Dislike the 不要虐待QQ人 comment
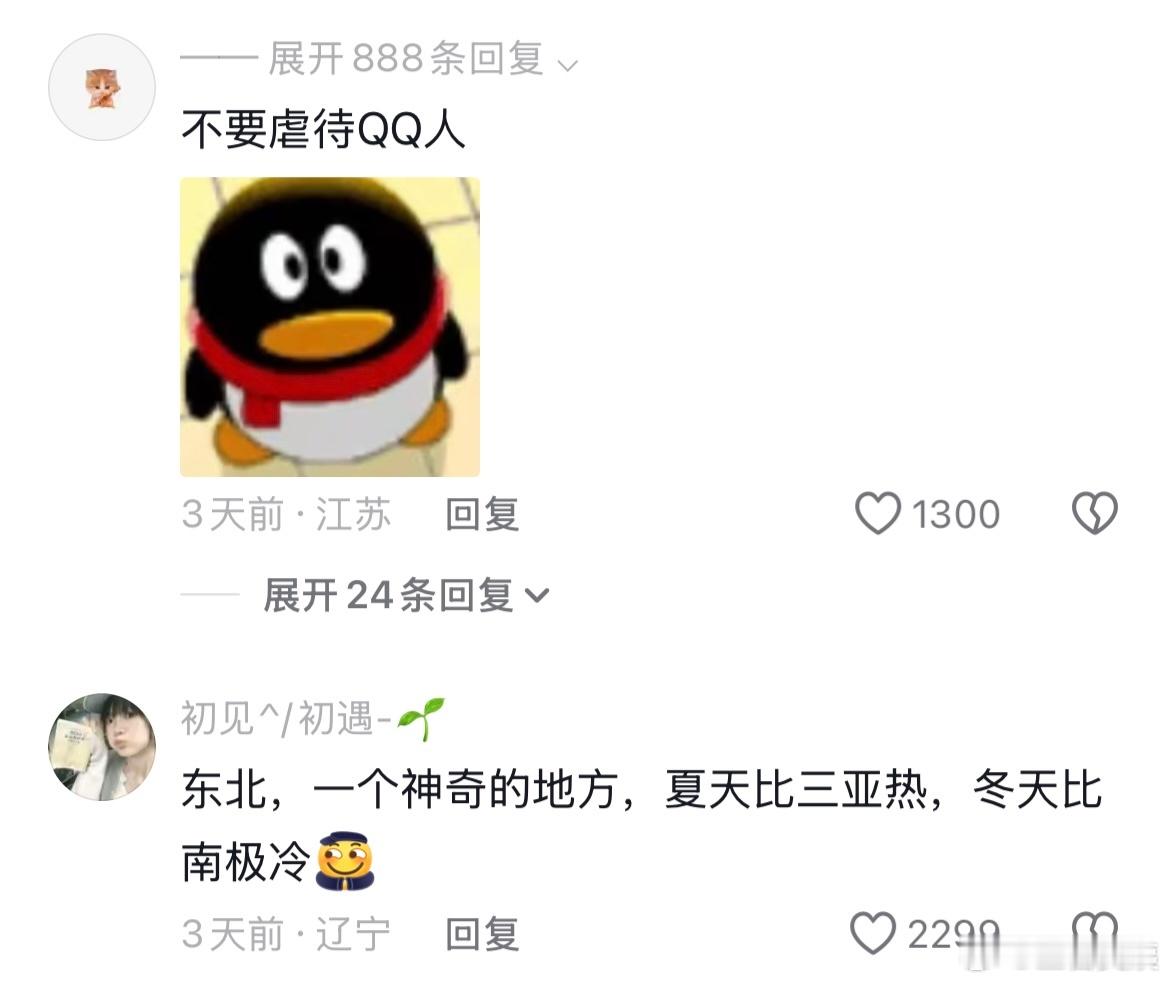1169x983 pixels. [1094, 513]
